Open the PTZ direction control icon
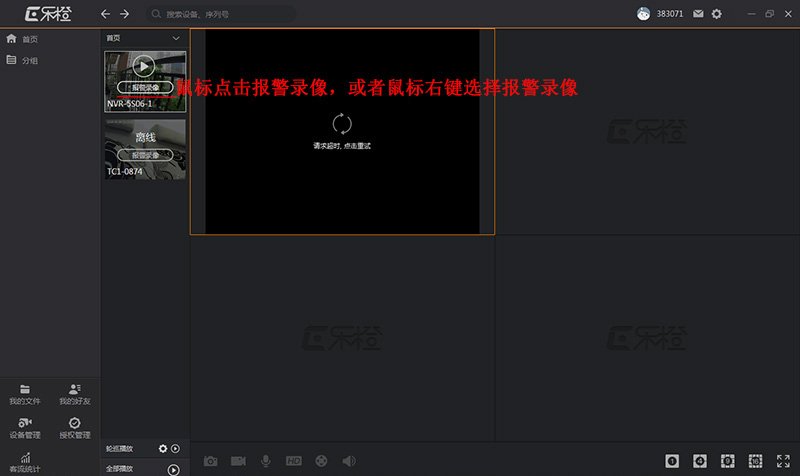The image size is (800, 476). (x=321, y=461)
